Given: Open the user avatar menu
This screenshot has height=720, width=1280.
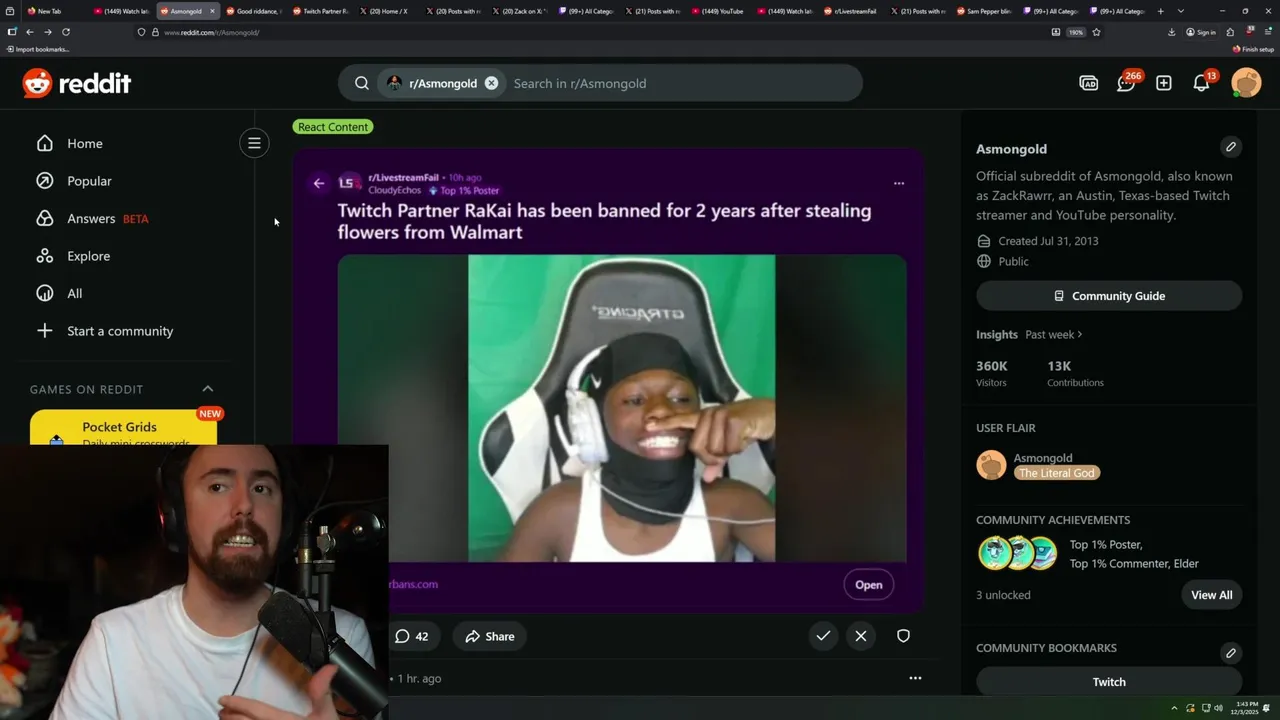Looking at the screenshot, I should (x=1246, y=83).
